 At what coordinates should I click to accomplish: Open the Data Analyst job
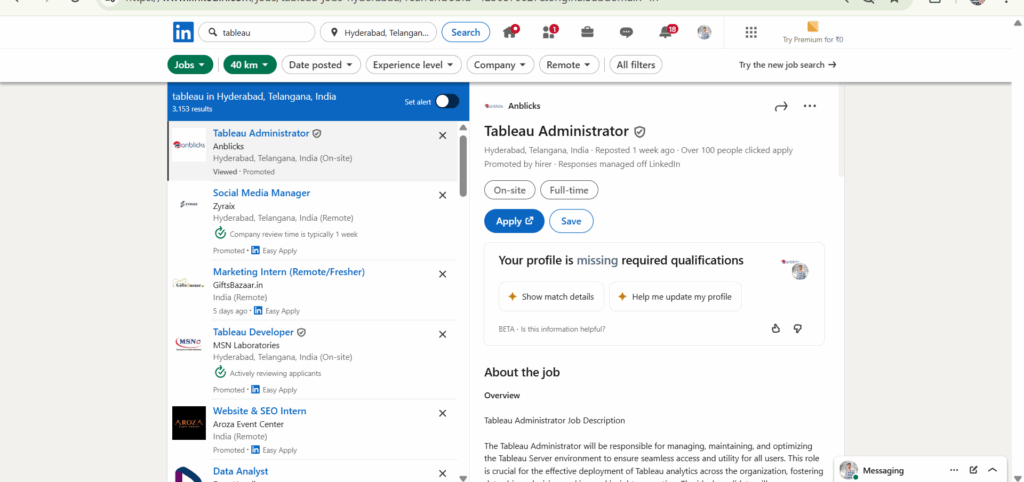click(x=240, y=471)
